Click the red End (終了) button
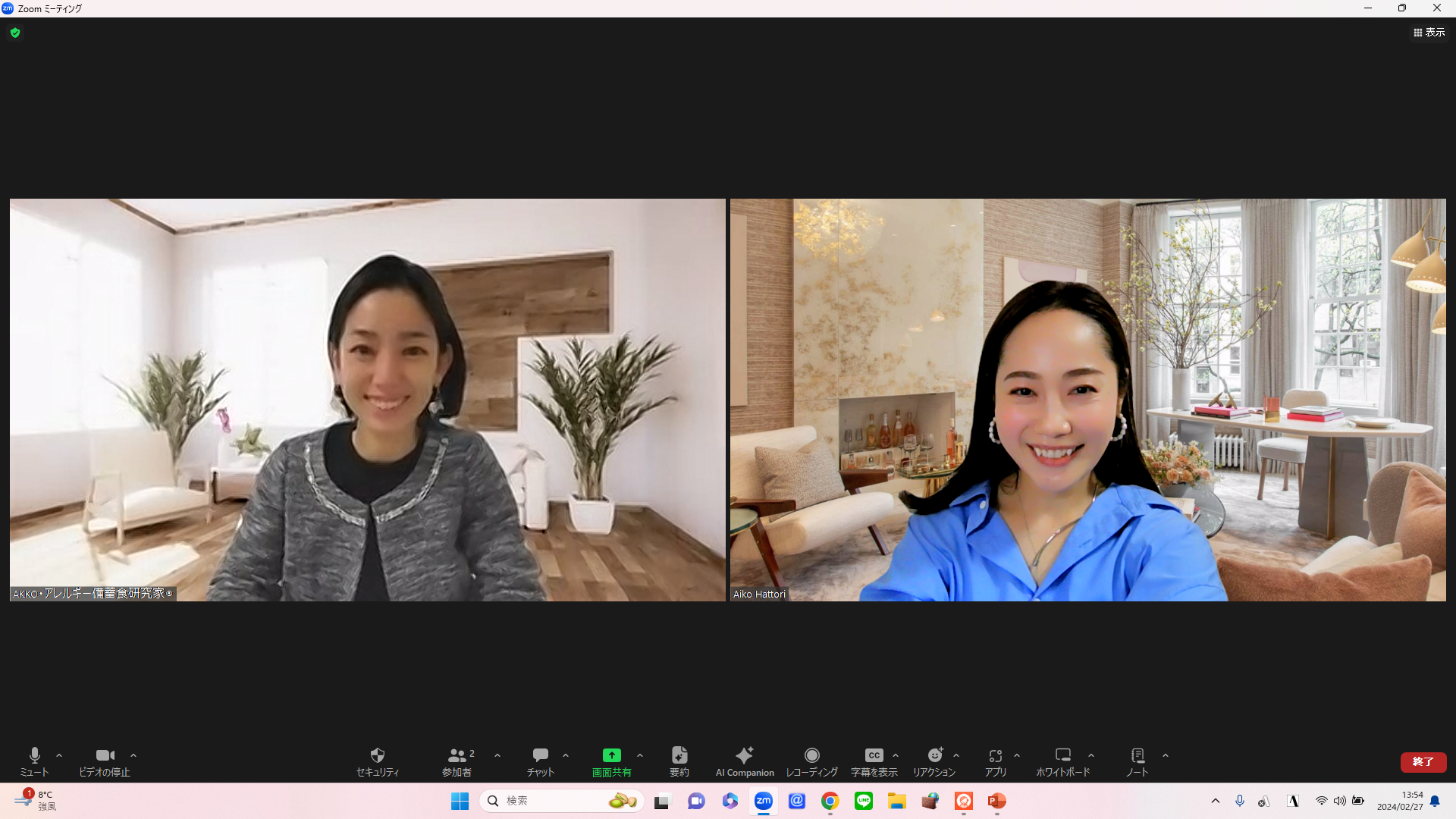The height and width of the screenshot is (819, 1456). click(1423, 761)
